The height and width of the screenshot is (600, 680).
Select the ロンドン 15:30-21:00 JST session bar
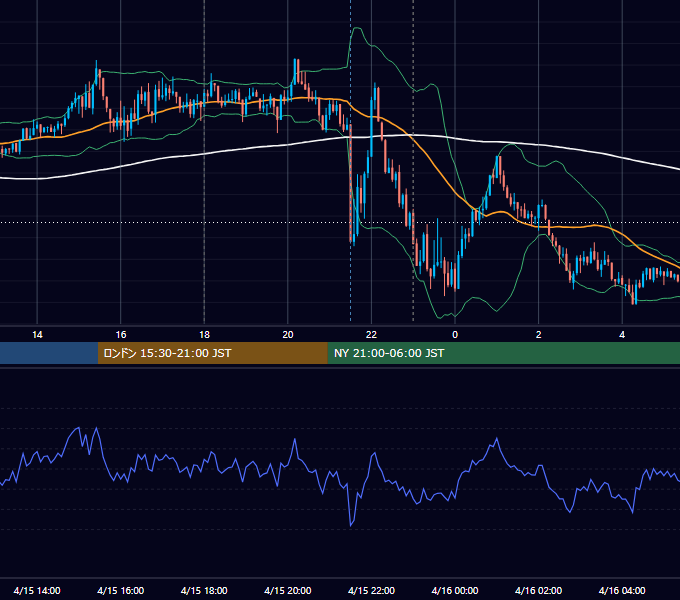[x=212, y=353]
